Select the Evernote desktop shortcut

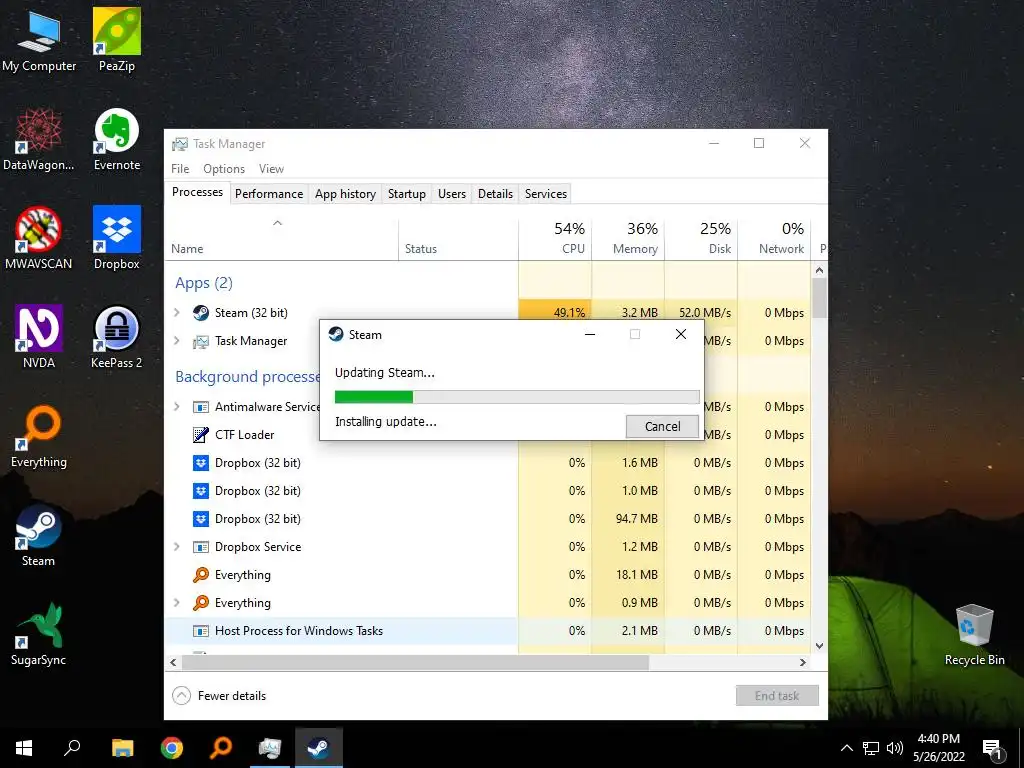(x=117, y=140)
